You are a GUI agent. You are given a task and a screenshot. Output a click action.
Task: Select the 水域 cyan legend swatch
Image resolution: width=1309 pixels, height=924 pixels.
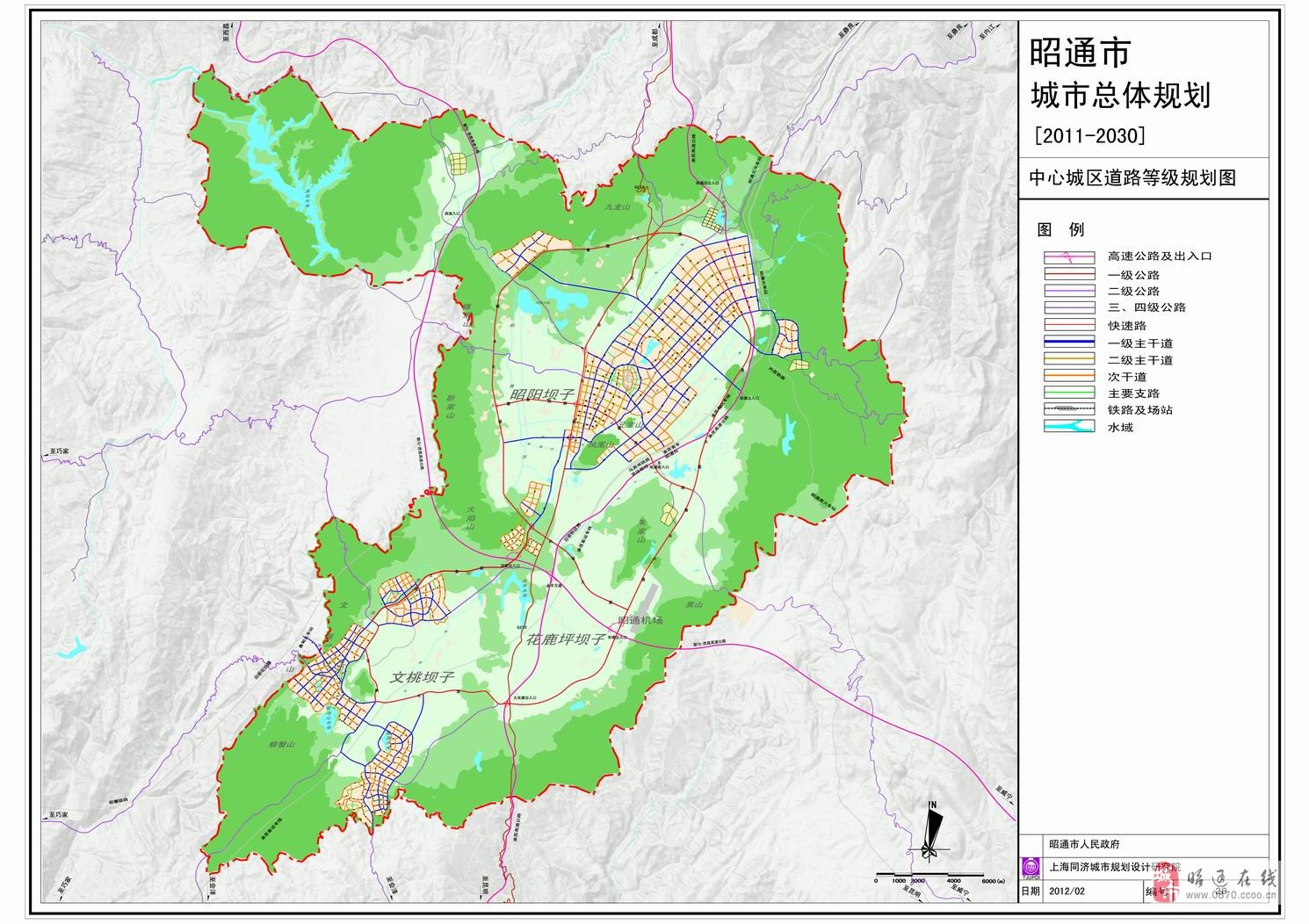pyautogui.click(x=1069, y=427)
